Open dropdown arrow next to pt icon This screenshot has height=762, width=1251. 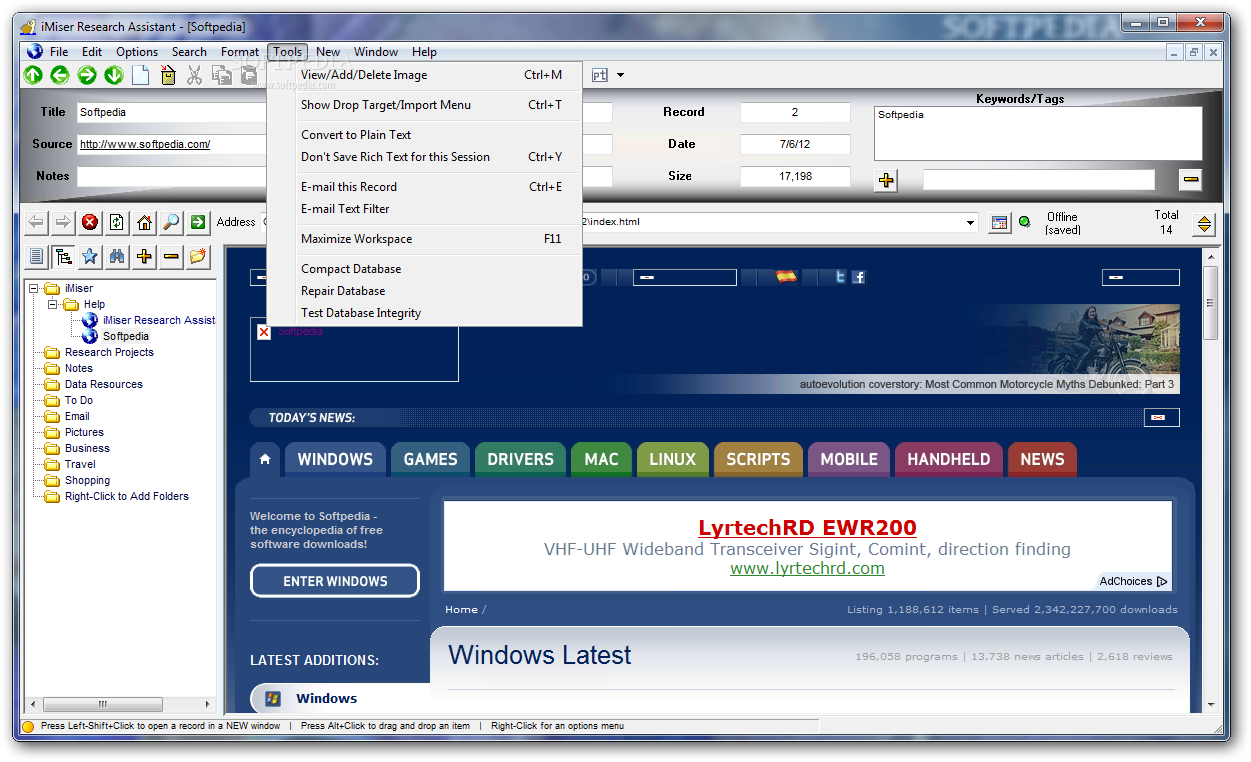point(620,75)
